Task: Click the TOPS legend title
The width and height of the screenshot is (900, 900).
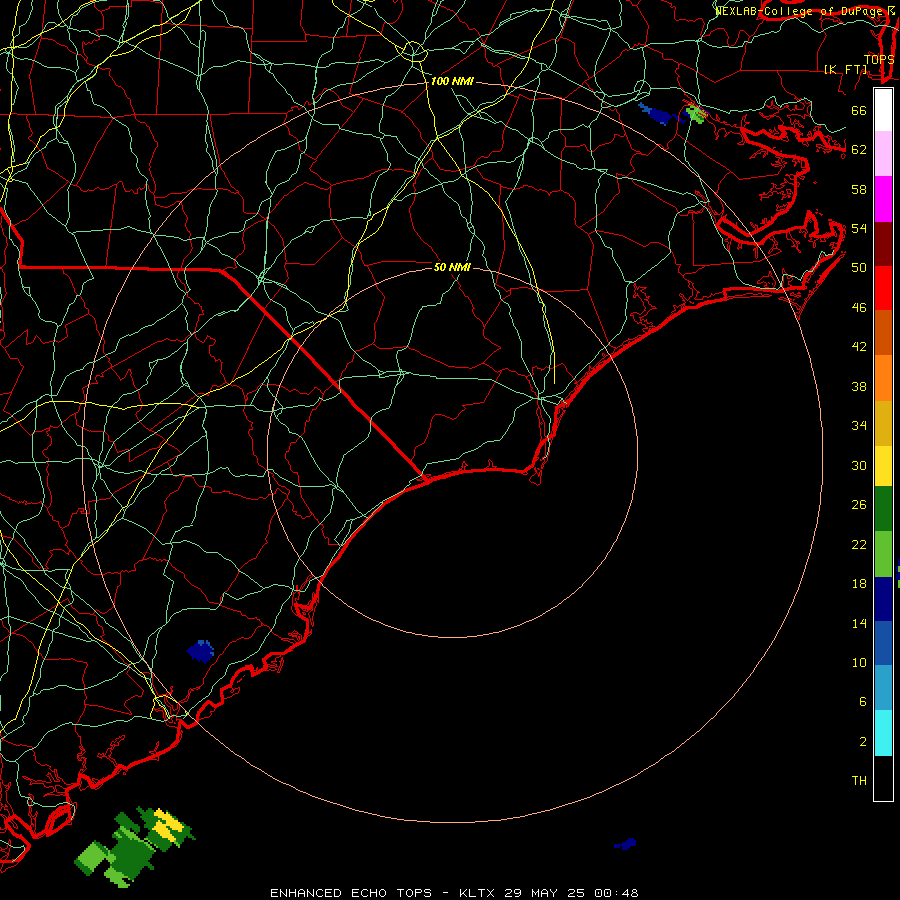Action: pyautogui.click(x=879, y=59)
